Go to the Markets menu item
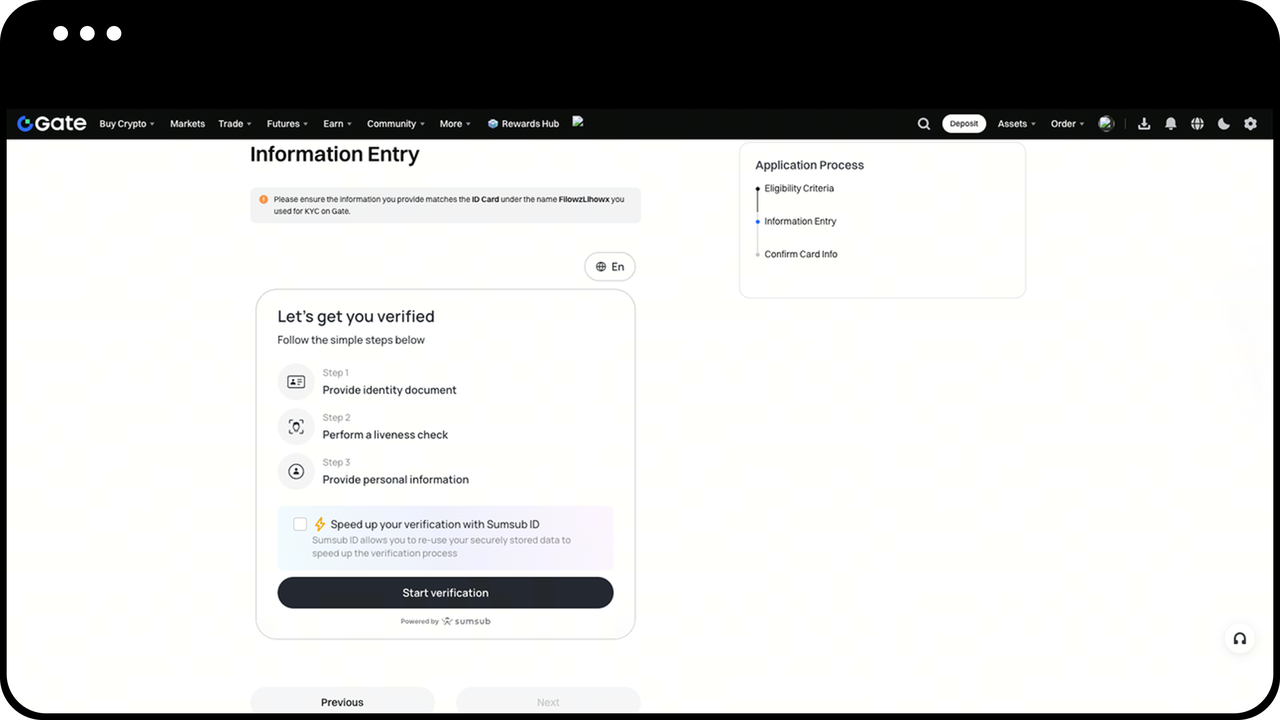Viewport: 1280px width, 720px height. coord(187,124)
